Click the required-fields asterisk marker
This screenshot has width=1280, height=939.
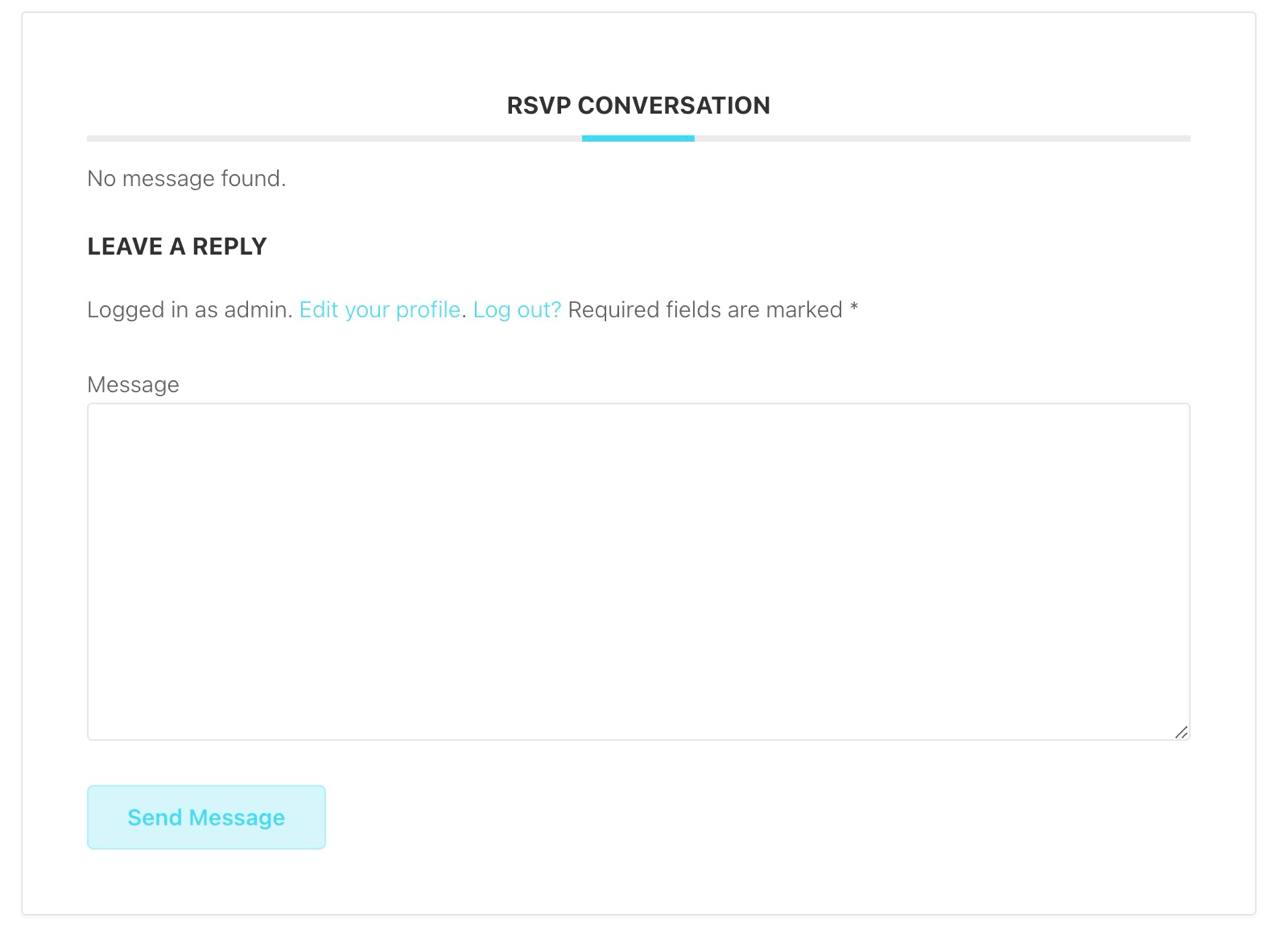click(853, 310)
